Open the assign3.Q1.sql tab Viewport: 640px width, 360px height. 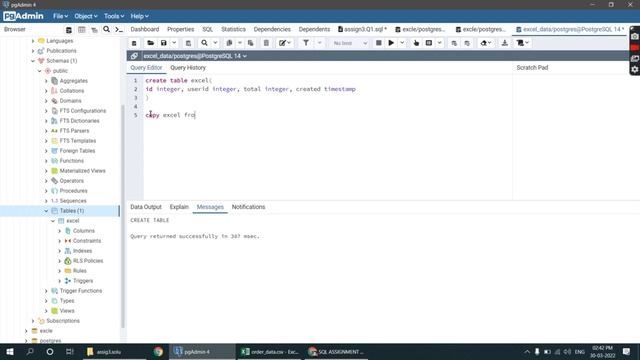(362, 29)
